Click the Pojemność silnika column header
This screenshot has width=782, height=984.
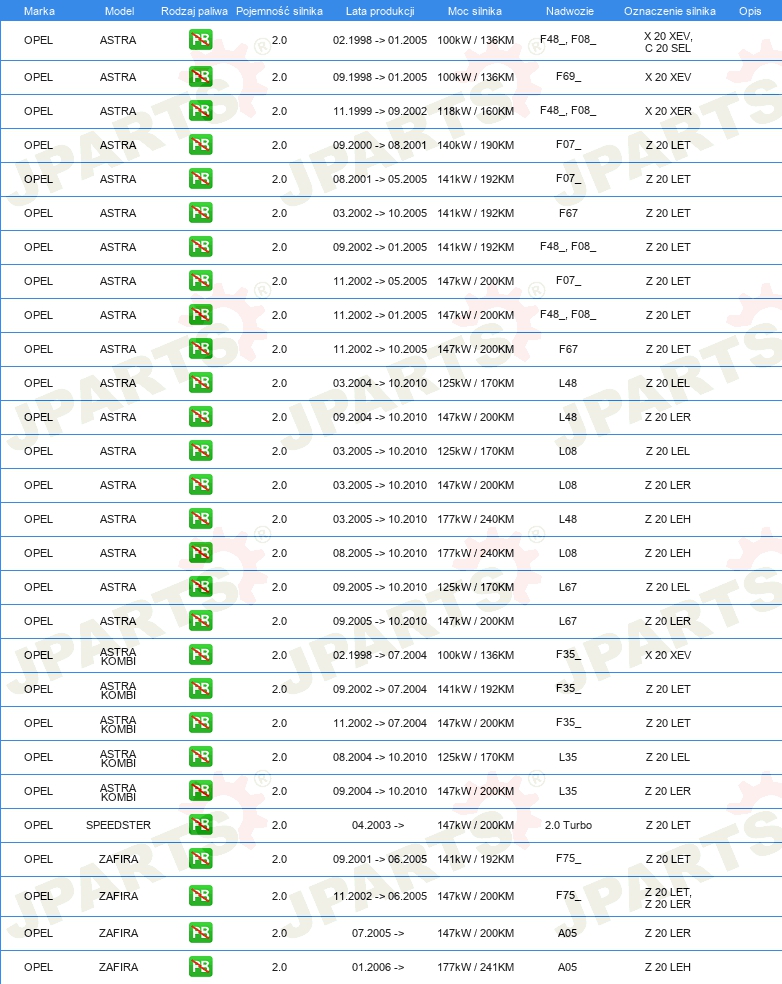tap(279, 11)
